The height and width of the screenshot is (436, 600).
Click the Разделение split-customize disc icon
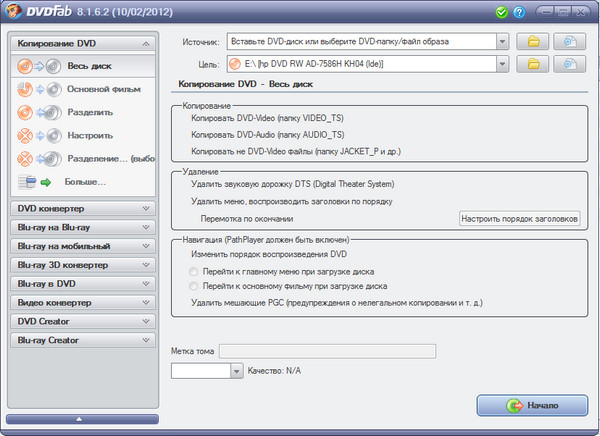pyautogui.click(x=39, y=159)
